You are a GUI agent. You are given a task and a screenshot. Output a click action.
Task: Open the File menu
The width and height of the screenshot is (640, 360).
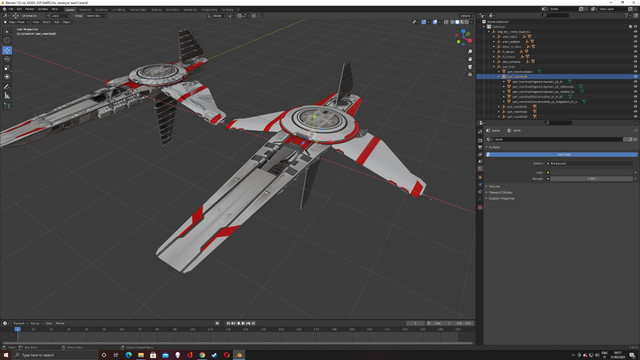pyautogui.click(x=11, y=9)
